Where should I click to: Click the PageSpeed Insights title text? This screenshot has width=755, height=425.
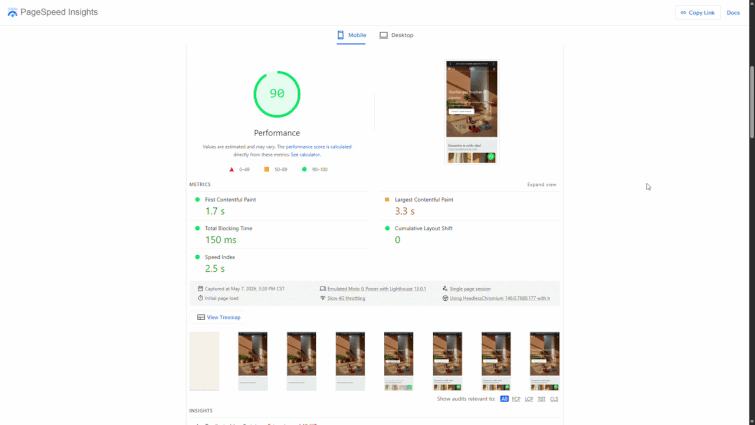59,12
